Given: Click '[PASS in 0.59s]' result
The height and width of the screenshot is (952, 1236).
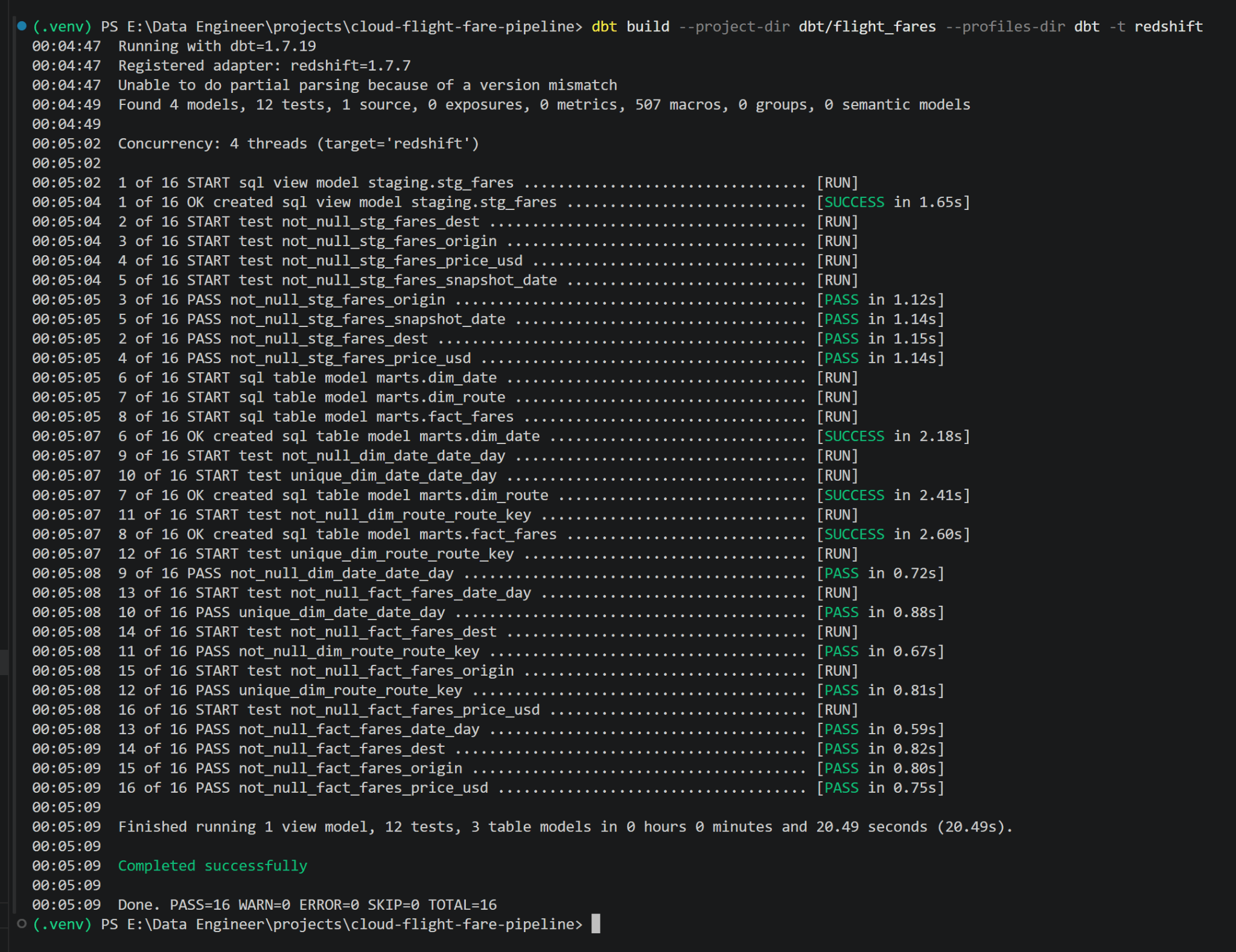Looking at the screenshot, I should pyautogui.click(x=881, y=729).
